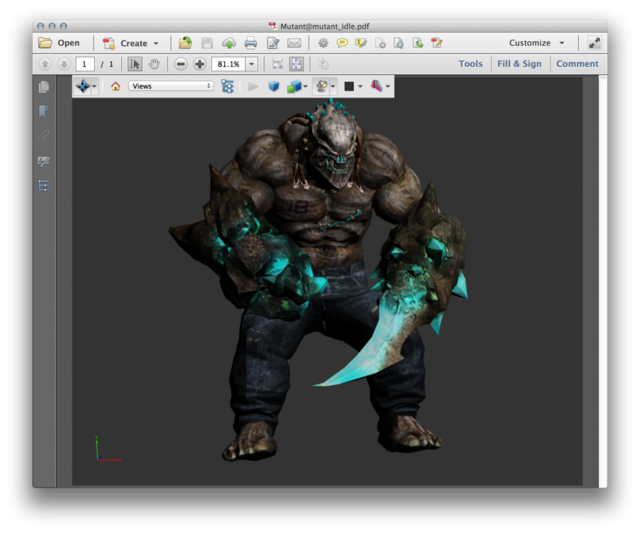The height and width of the screenshot is (533, 640).
Task: Click the Save floppy disk icon
Action: [x=207, y=43]
